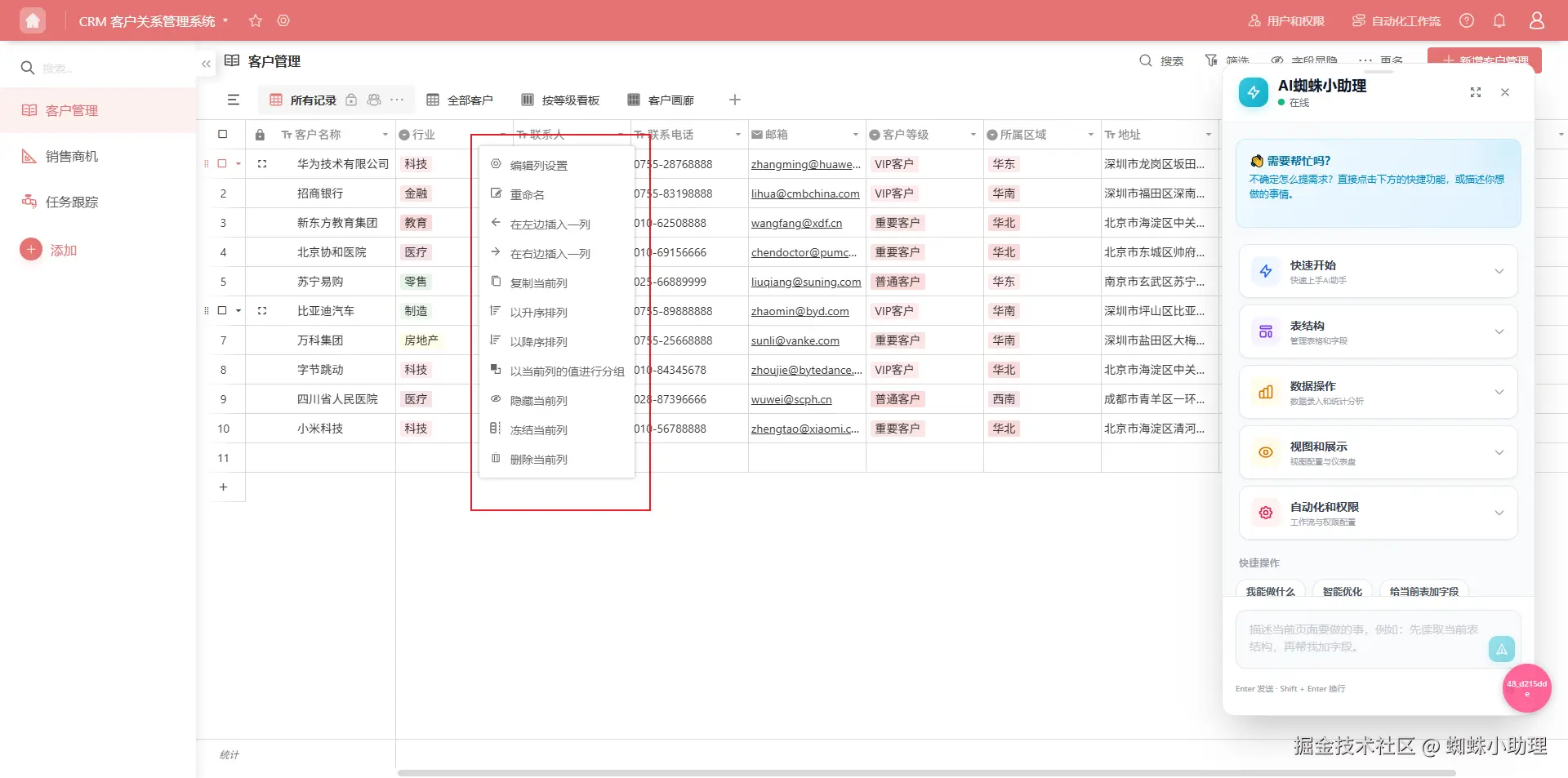Add a new row below row 11
The height and width of the screenshot is (778, 1568).
[x=223, y=487]
